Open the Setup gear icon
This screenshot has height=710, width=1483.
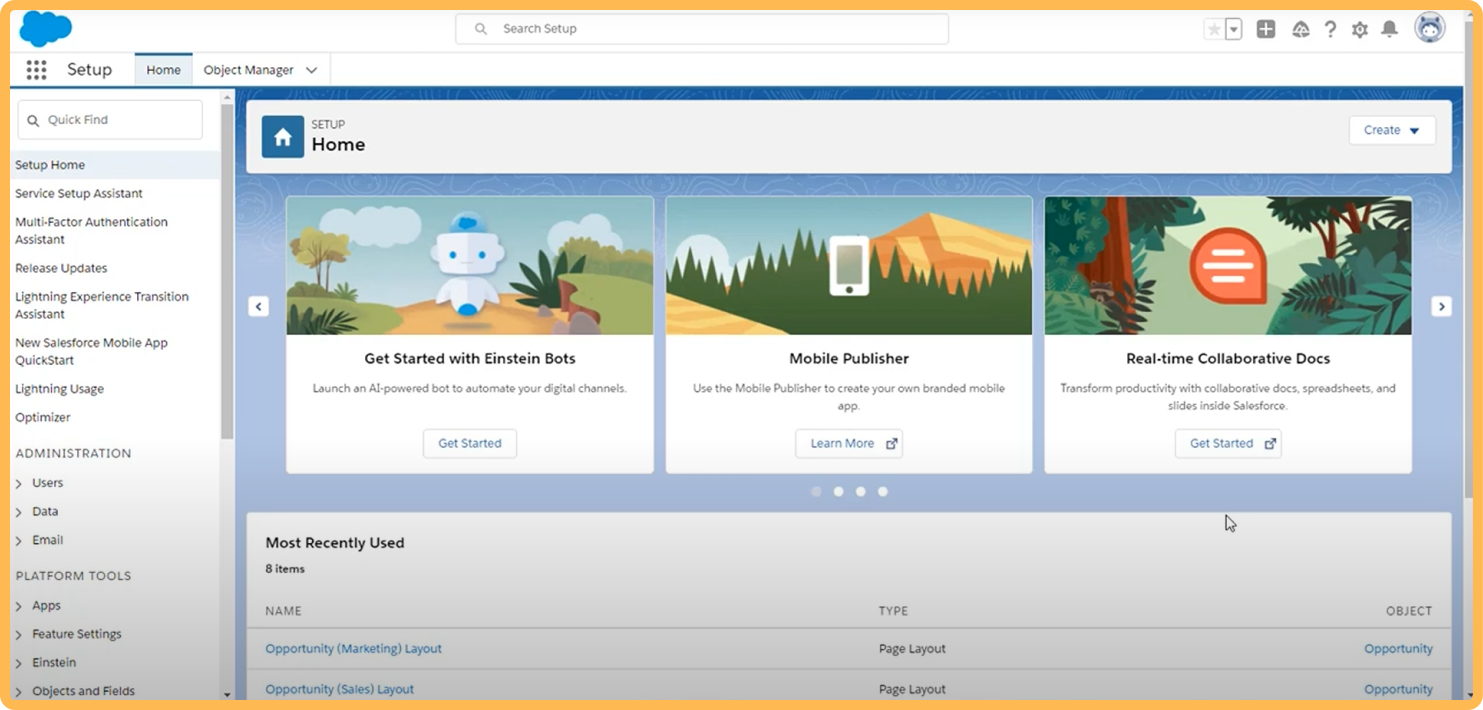click(1360, 29)
